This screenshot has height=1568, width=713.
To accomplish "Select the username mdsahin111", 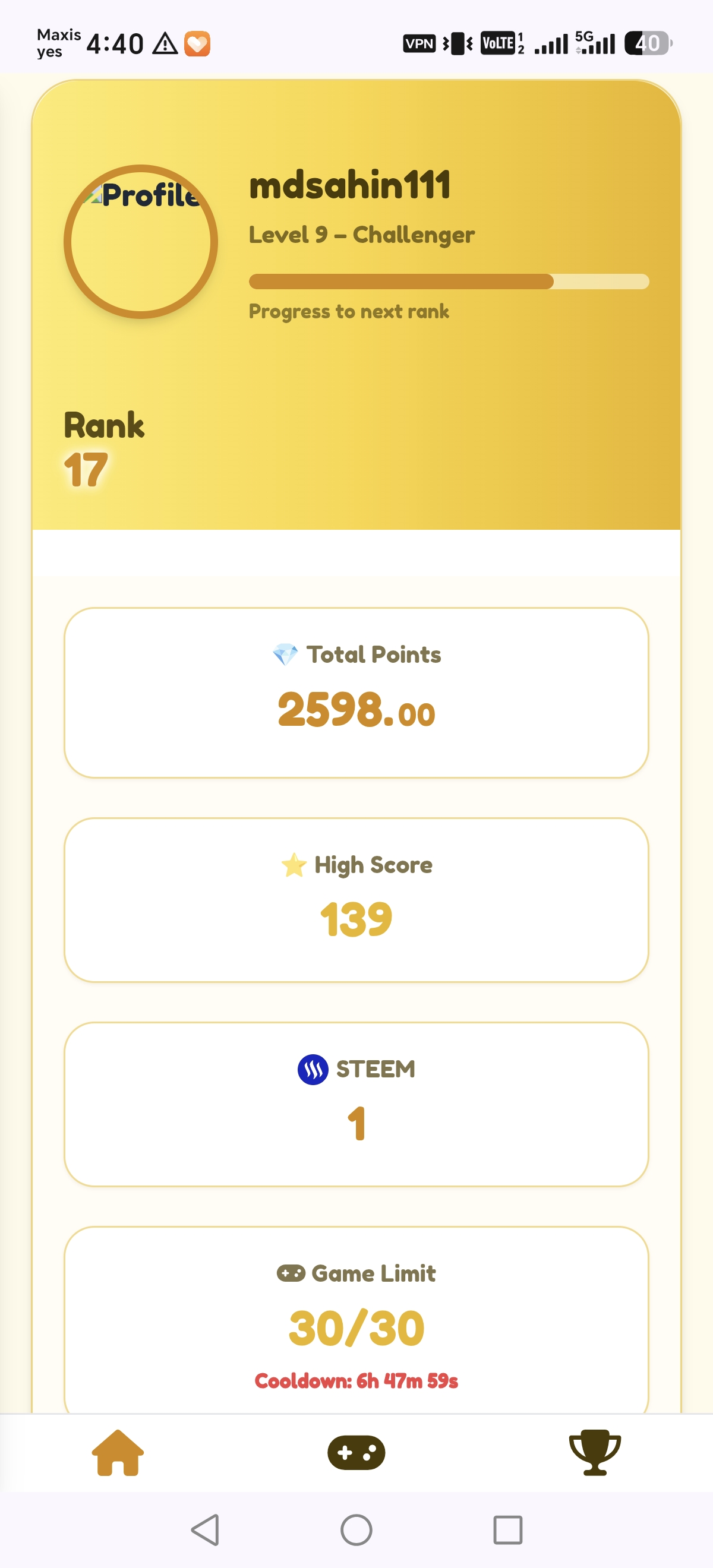I will 350,185.
